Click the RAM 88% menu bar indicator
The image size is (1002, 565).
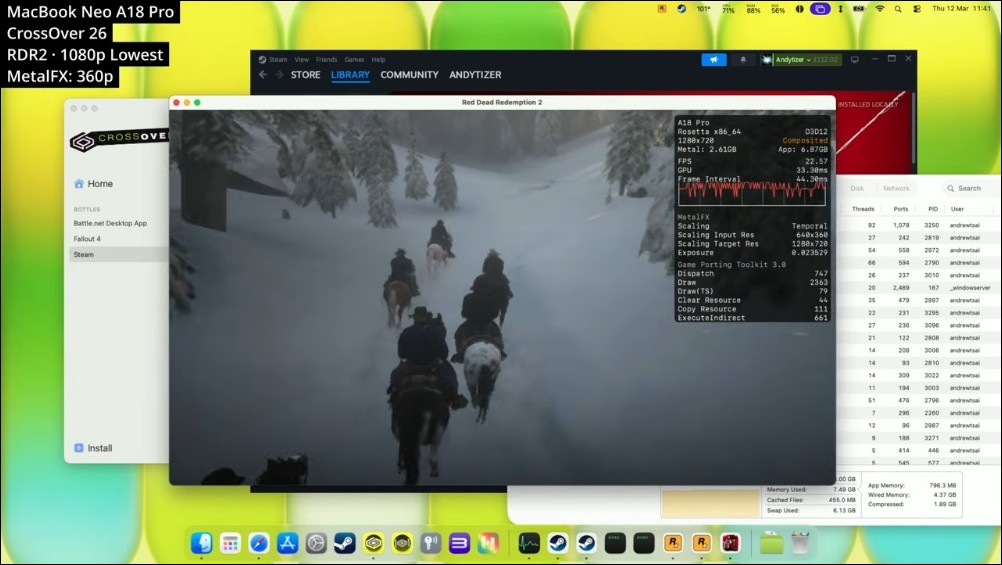tap(753, 9)
